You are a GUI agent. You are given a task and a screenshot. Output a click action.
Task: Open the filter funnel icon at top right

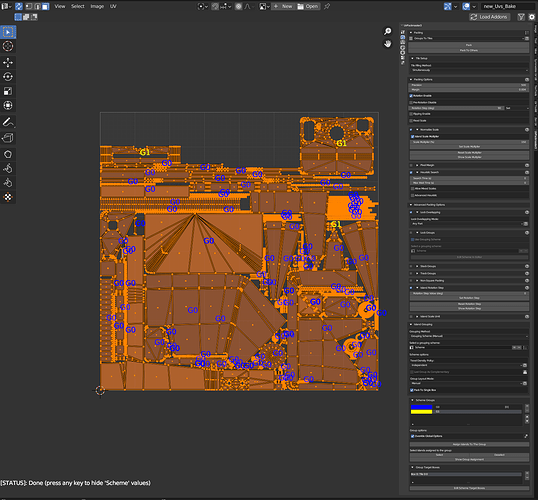pyautogui.click(x=521, y=17)
